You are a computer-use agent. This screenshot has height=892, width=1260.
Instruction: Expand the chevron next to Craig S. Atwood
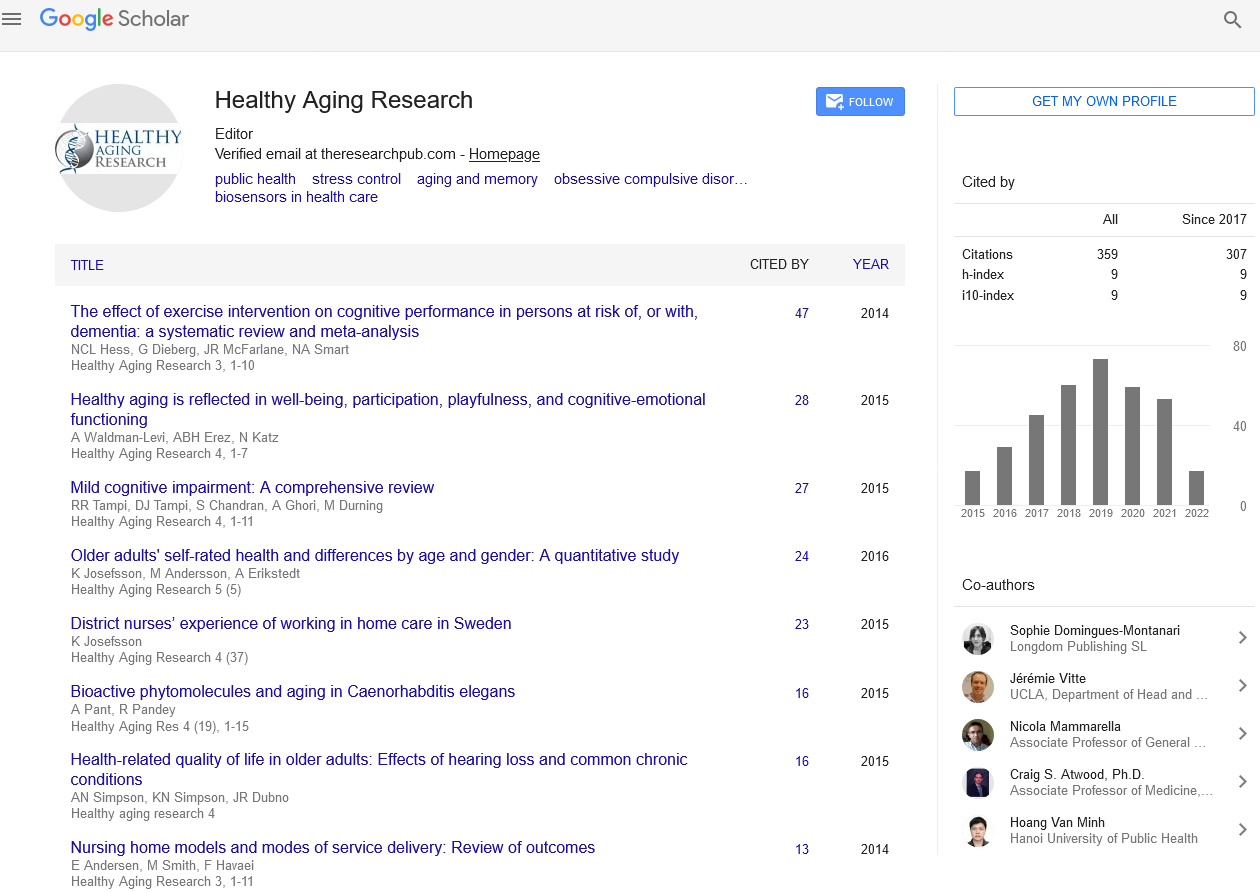pyautogui.click(x=1242, y=782)
